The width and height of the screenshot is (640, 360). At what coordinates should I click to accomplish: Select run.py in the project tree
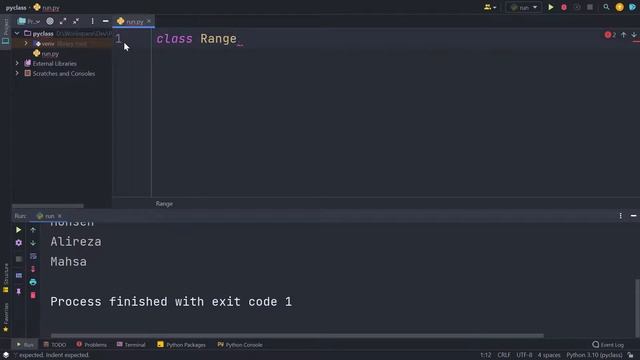coord(50,53)
